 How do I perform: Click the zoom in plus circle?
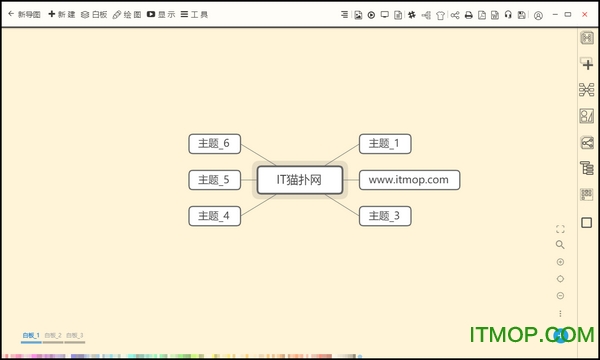tap(560, 262)
